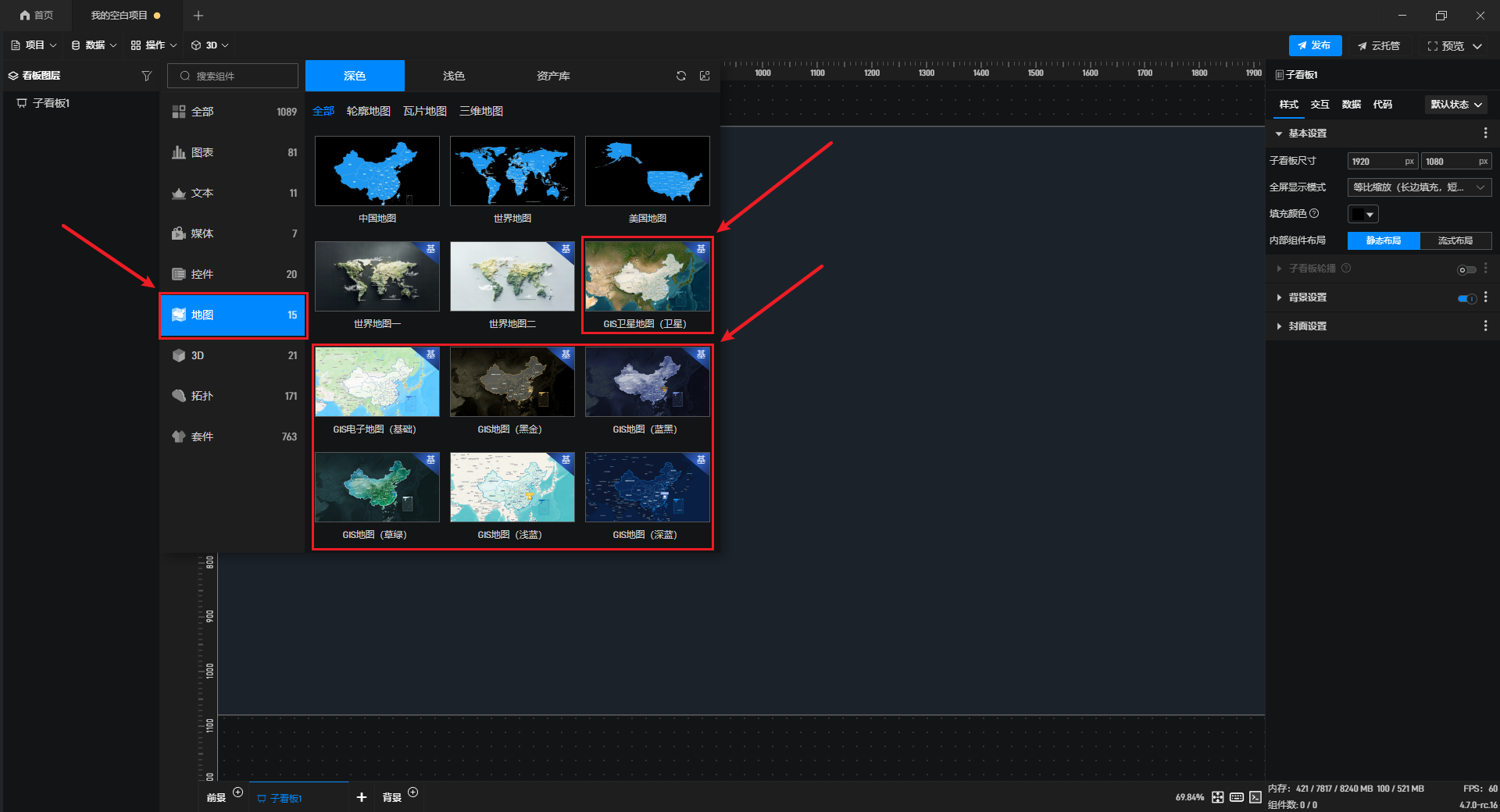Screen dimensions: 1500x812
Task: Click the pop-out icon in component panel
Action: pos(705,76)
